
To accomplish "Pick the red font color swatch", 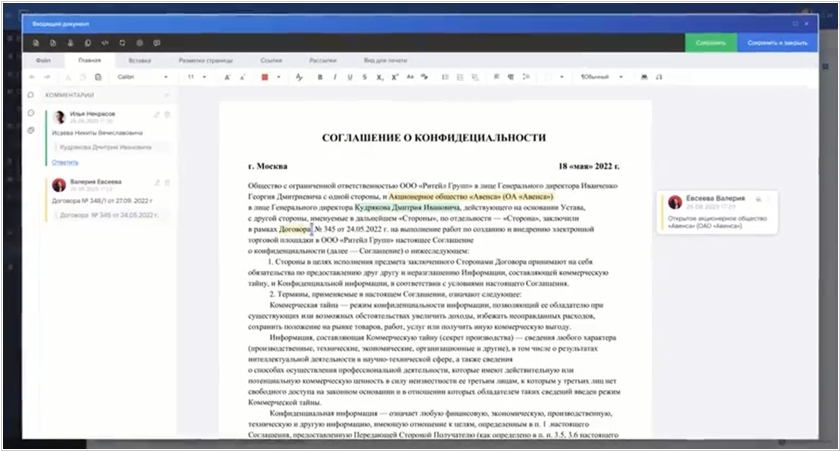I will [x=264, y=77].
